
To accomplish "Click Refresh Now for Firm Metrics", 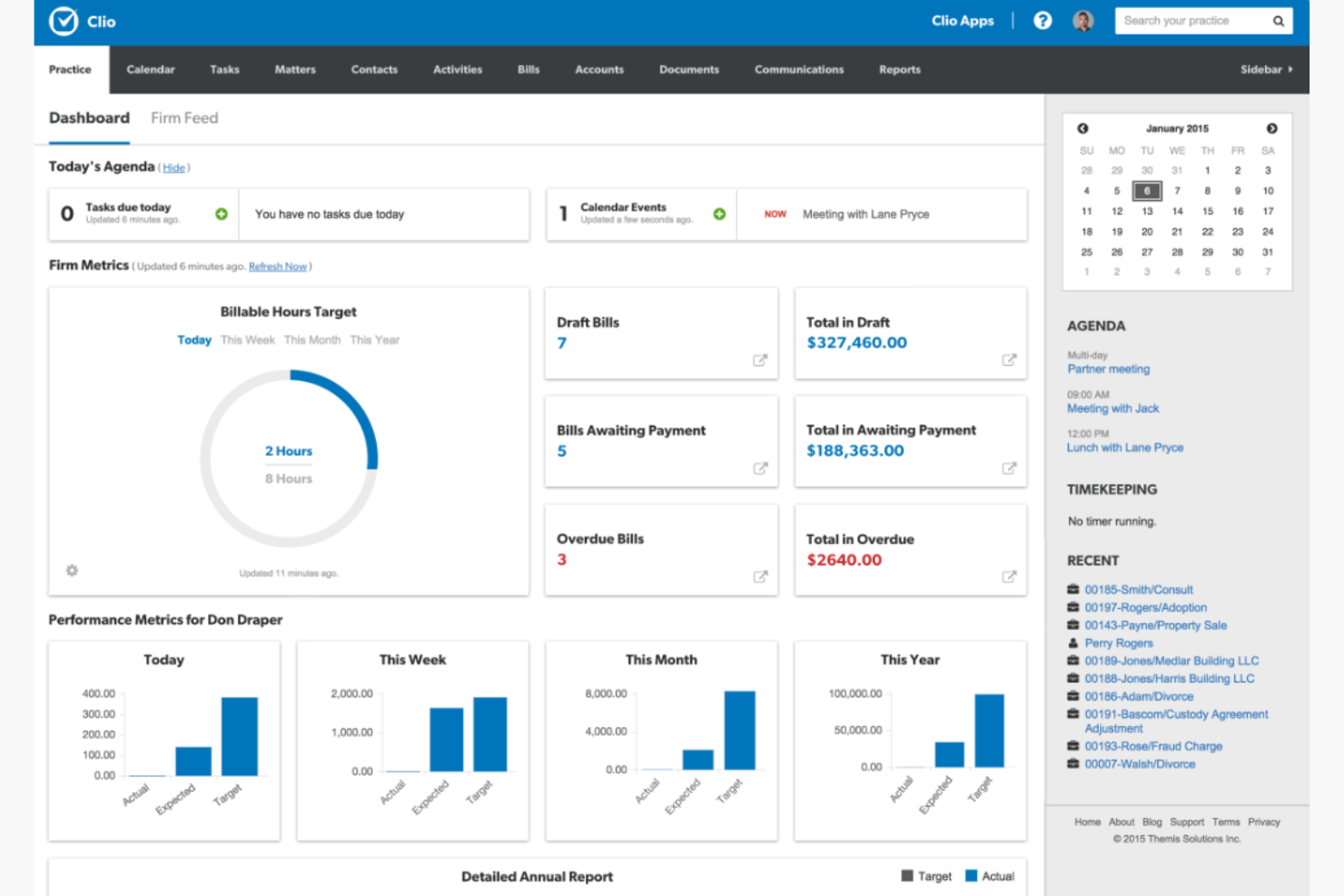I will [x=278, y=266].
